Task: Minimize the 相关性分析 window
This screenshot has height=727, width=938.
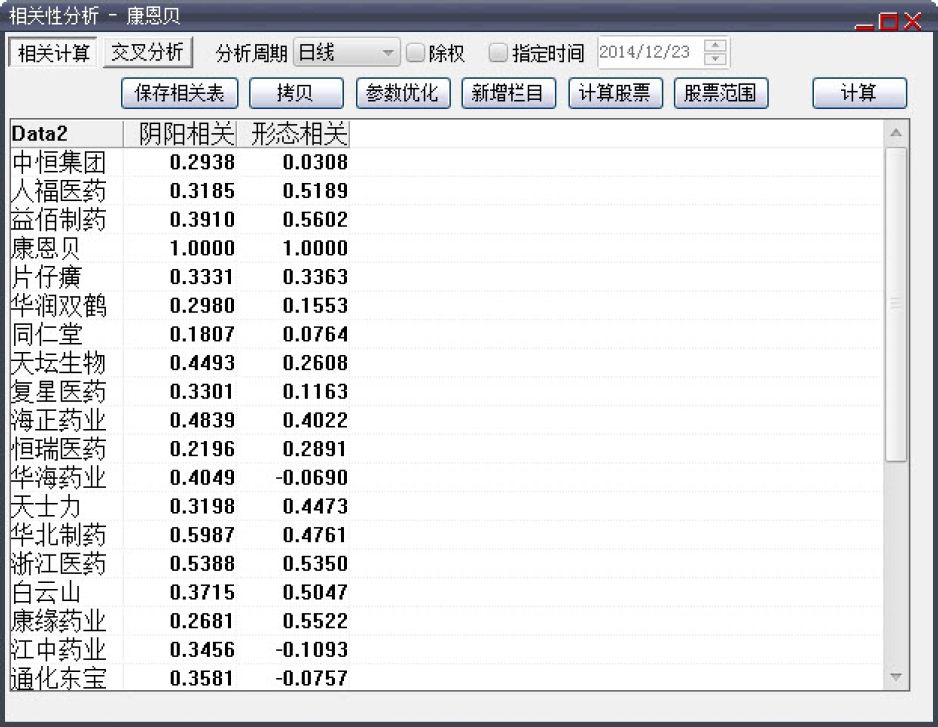Action: pyautogui.click(x=864, y=24)
